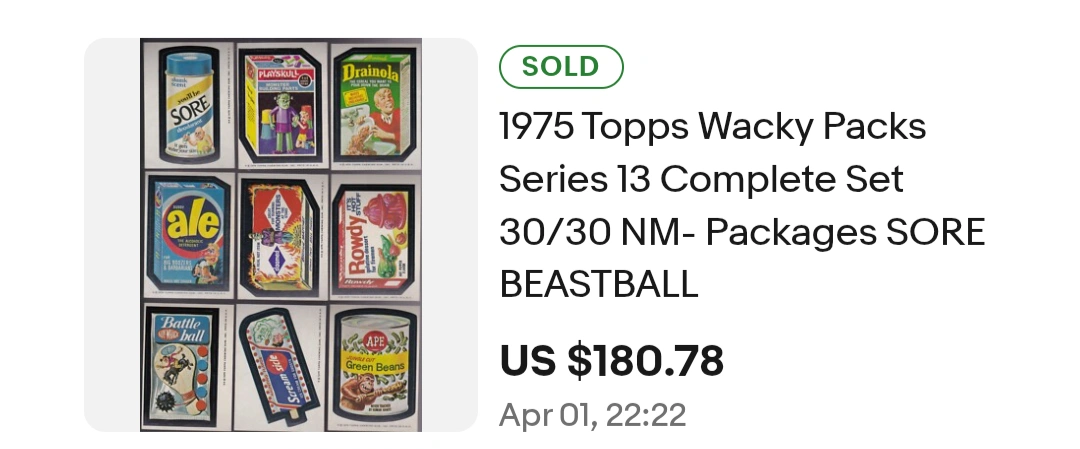The width and height of the screenshot is (1080, 449).
Task: Click gray margin left of listing image
Action: click(x=112, y=234)
